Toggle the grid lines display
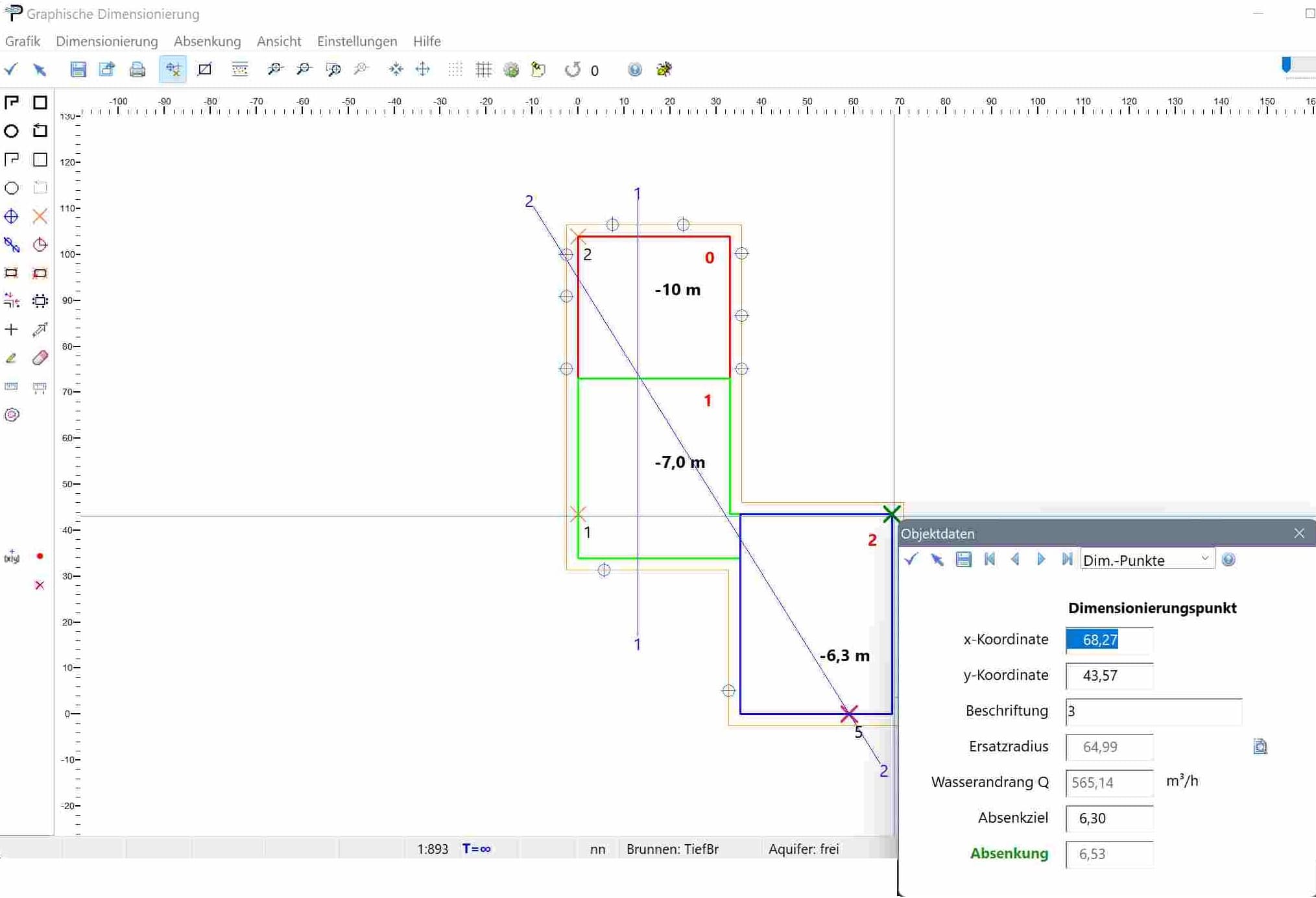1316x898 pixels. click(483, 69)
